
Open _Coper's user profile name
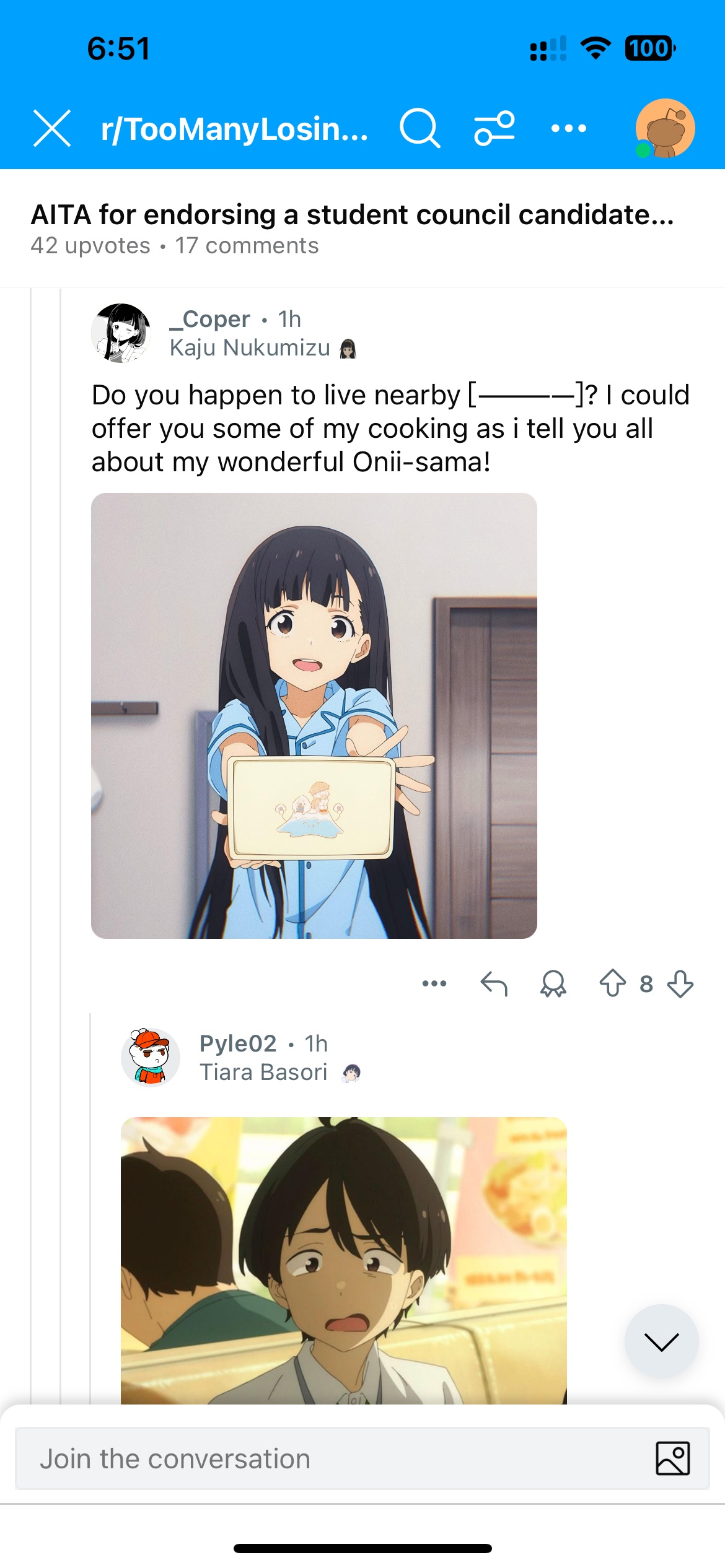[x=209, y=319]
